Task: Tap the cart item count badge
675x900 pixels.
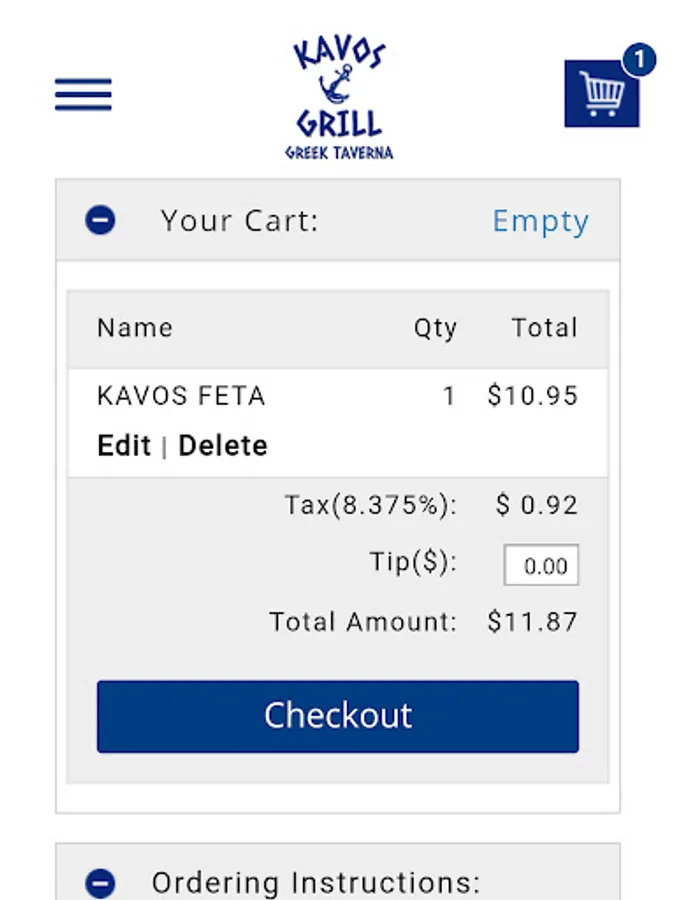Action: coord(639,60)
